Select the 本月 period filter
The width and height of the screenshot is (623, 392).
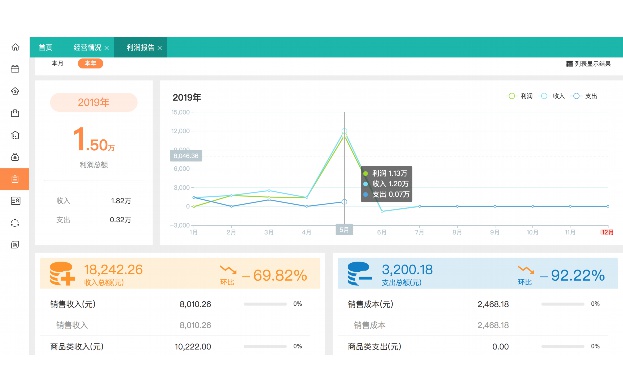(x=57, y=63)
